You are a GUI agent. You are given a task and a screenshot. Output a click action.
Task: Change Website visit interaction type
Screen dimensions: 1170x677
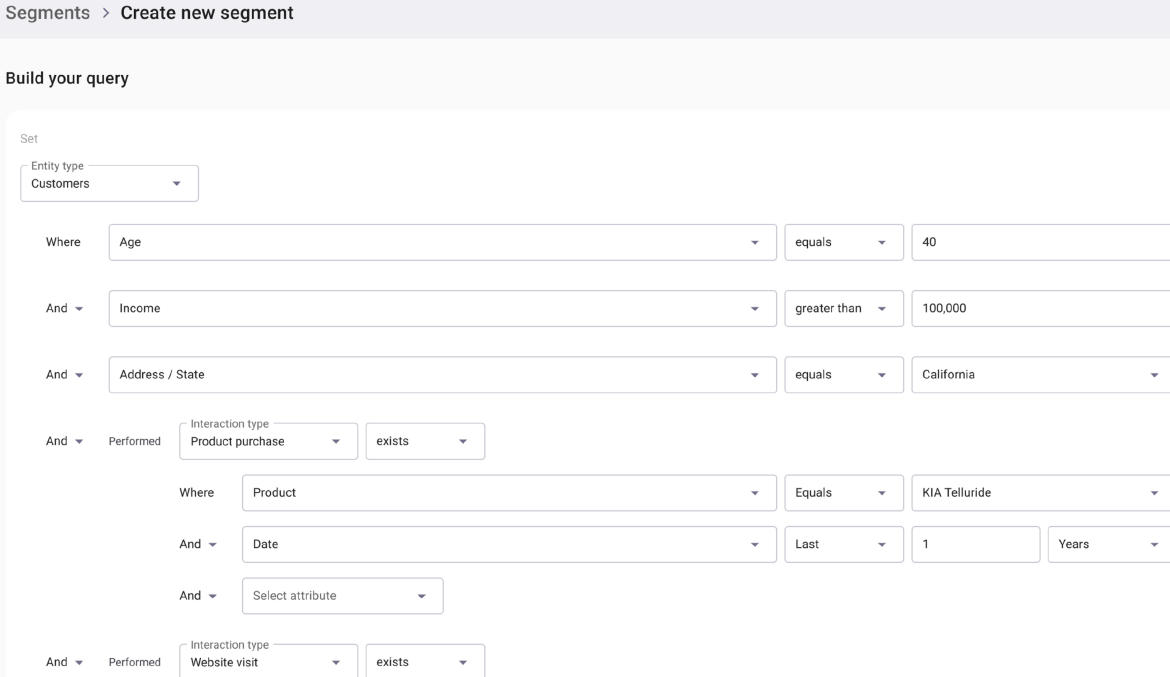tap(268, 662)
